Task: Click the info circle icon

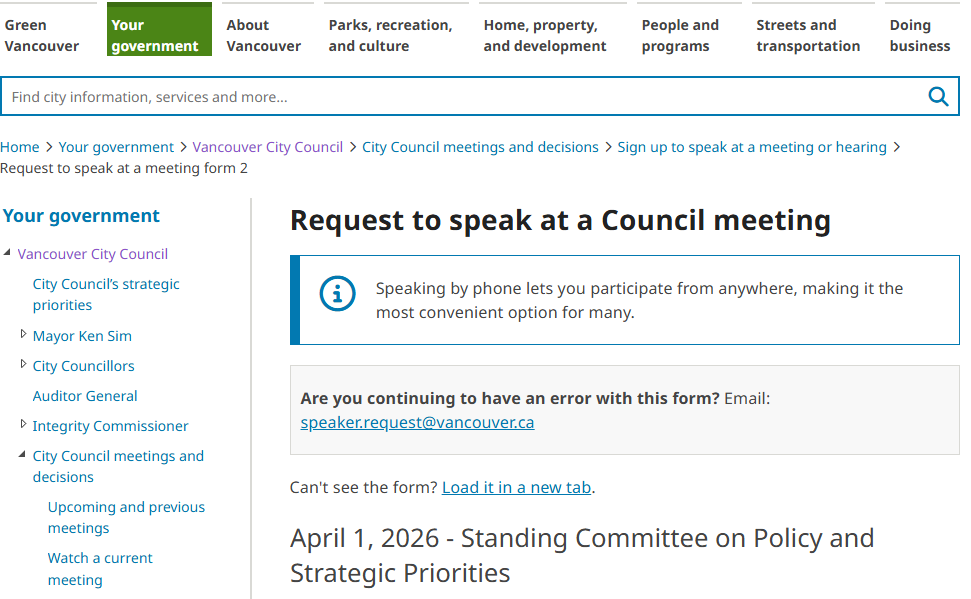Action: pyautogui.click(x=337, y=293)
